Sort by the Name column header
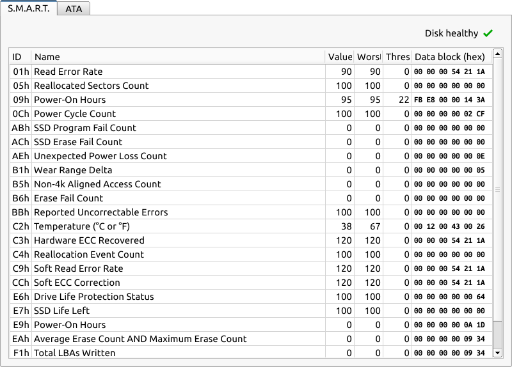 [x=178, y=57]
